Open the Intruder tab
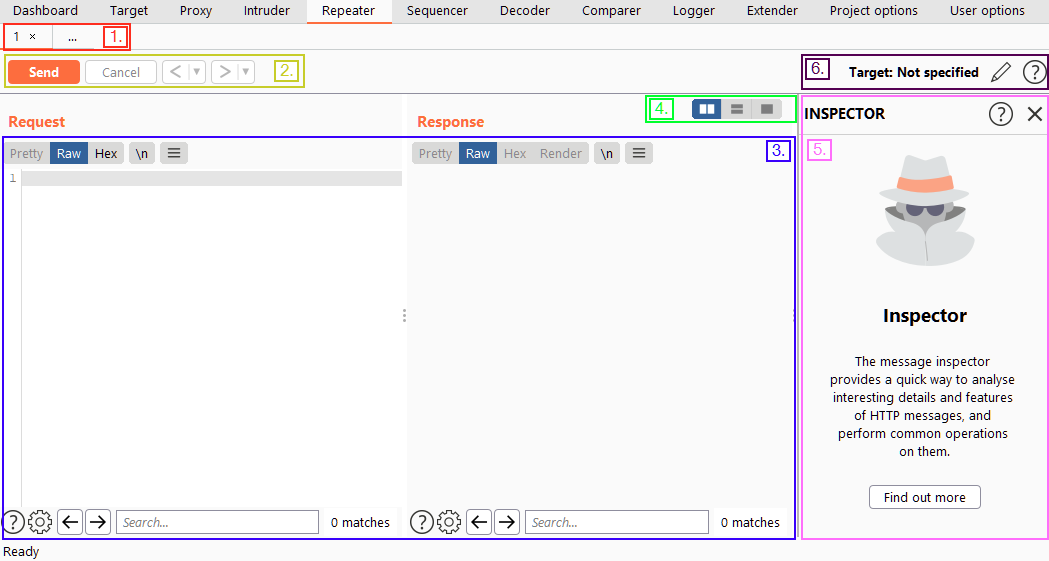This screenshot has width=1049, height=561. [267, 11]
